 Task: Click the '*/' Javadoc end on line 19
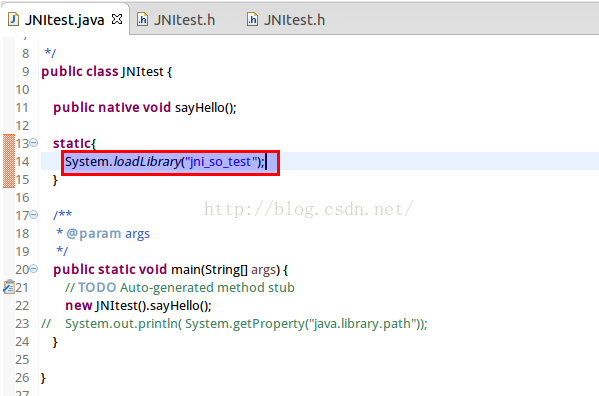62,251
